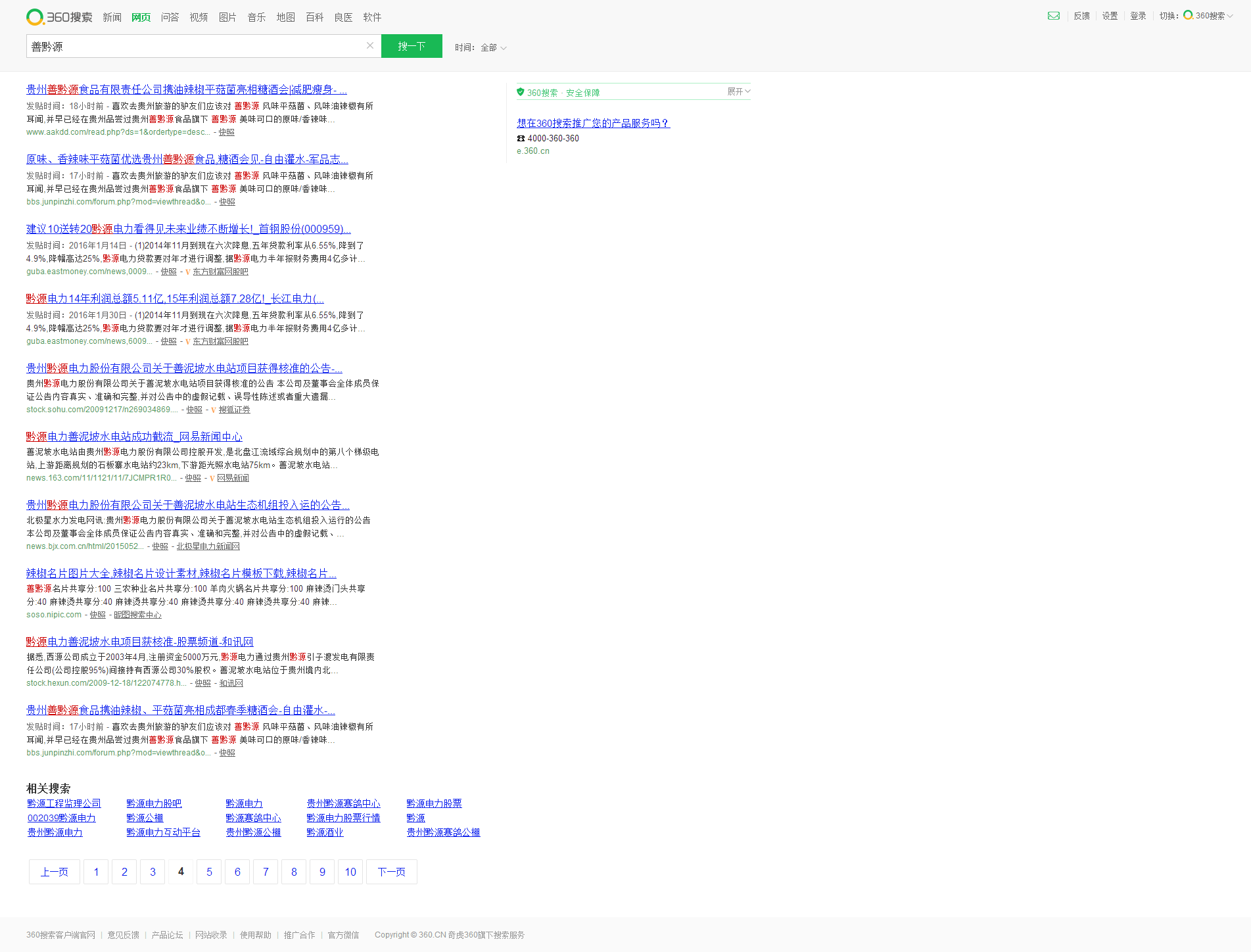Open result 贵州善黔源食品有限责任公司携油辣椒平菇菌亮相糖酒会
The image size is (1251, 952).
click(x=187, y=89)
